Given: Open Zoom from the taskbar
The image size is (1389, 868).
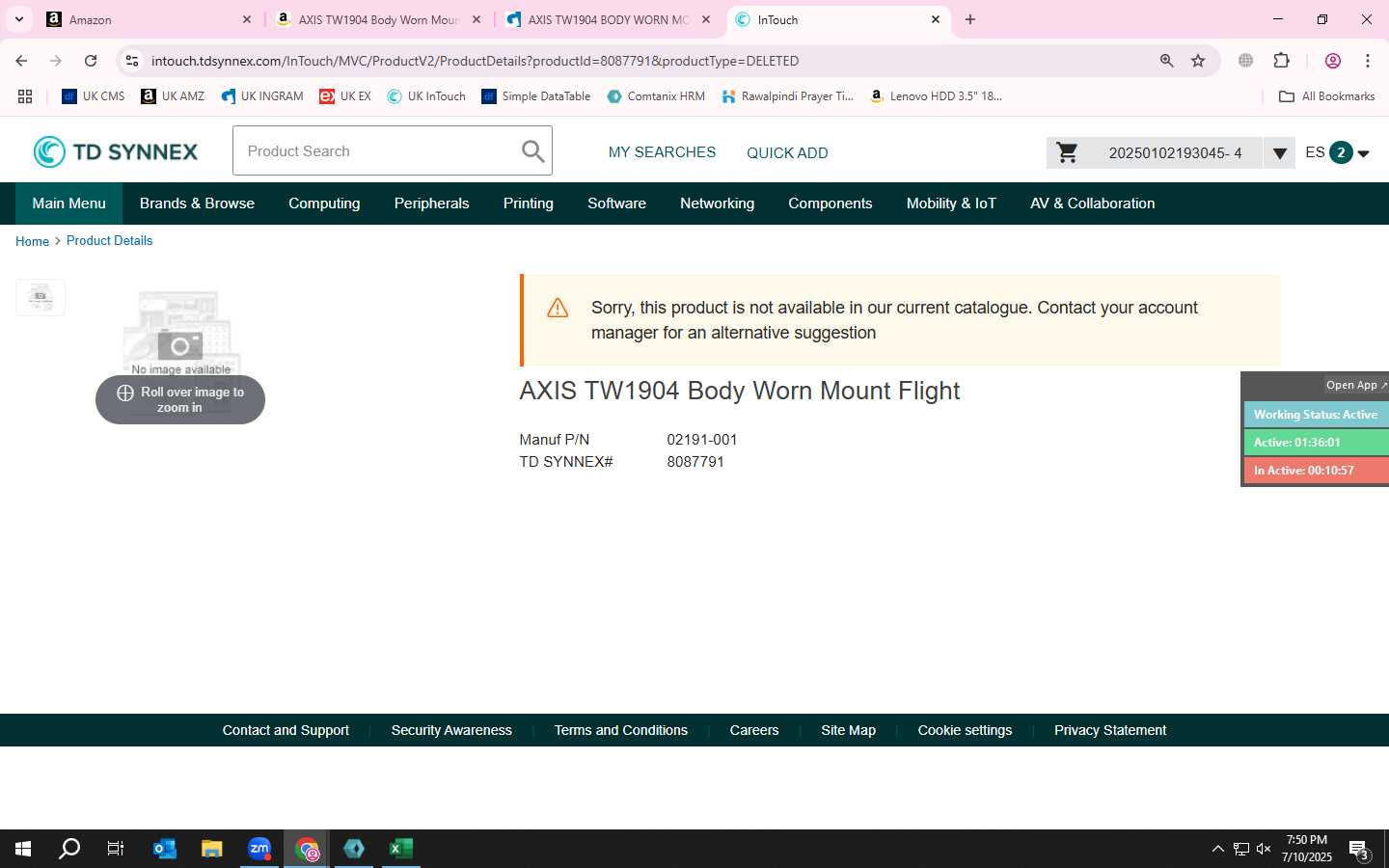Looking at the screenshot, I should pyautogui.click(x=259, y=849).
